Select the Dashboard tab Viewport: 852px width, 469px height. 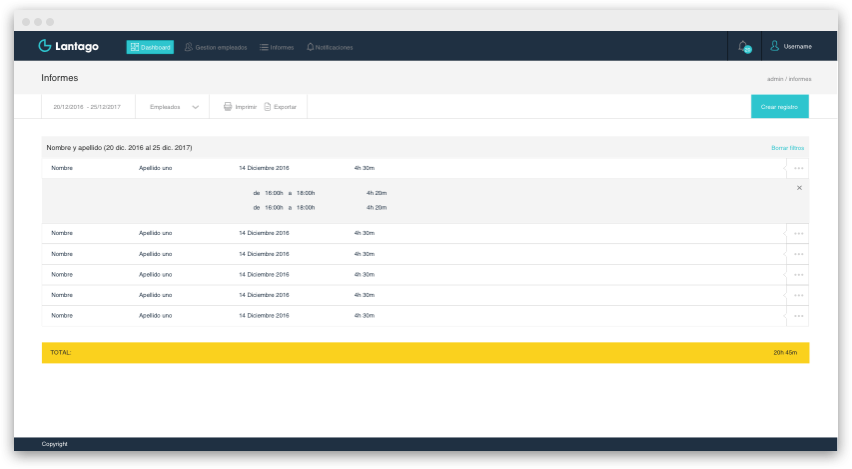click(150, 47)
